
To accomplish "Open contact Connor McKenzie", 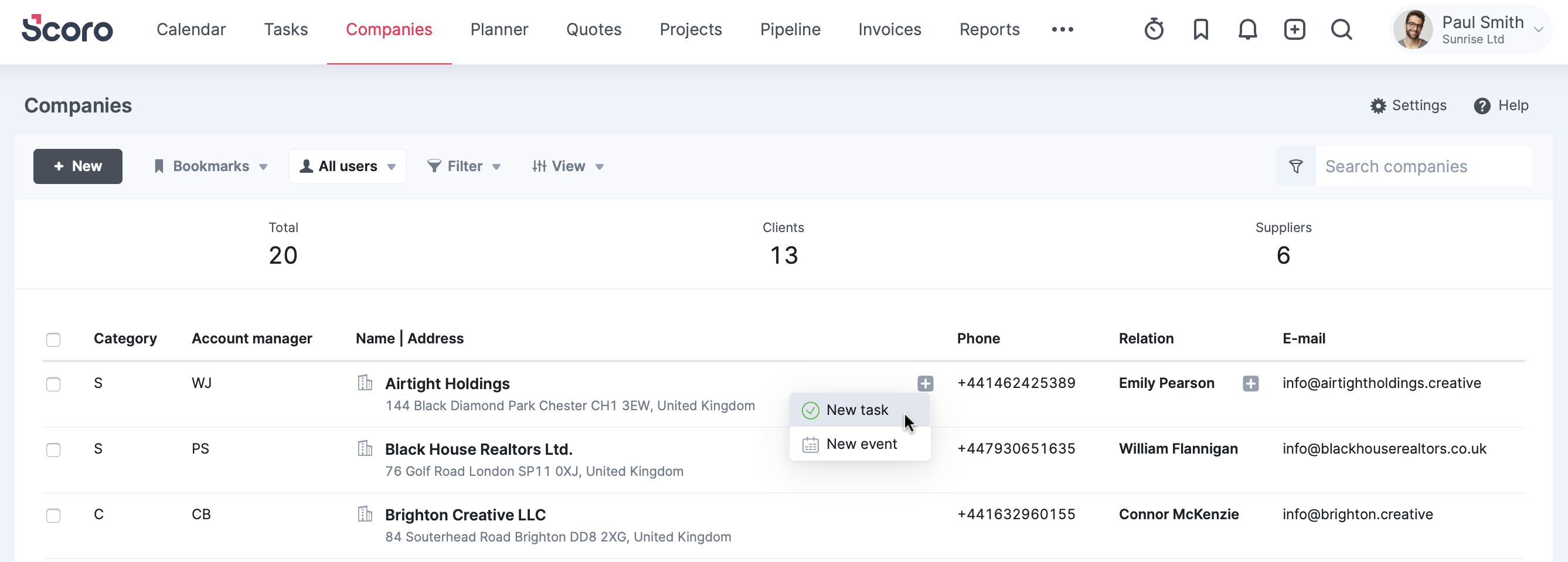I will tap(1178, 515).
